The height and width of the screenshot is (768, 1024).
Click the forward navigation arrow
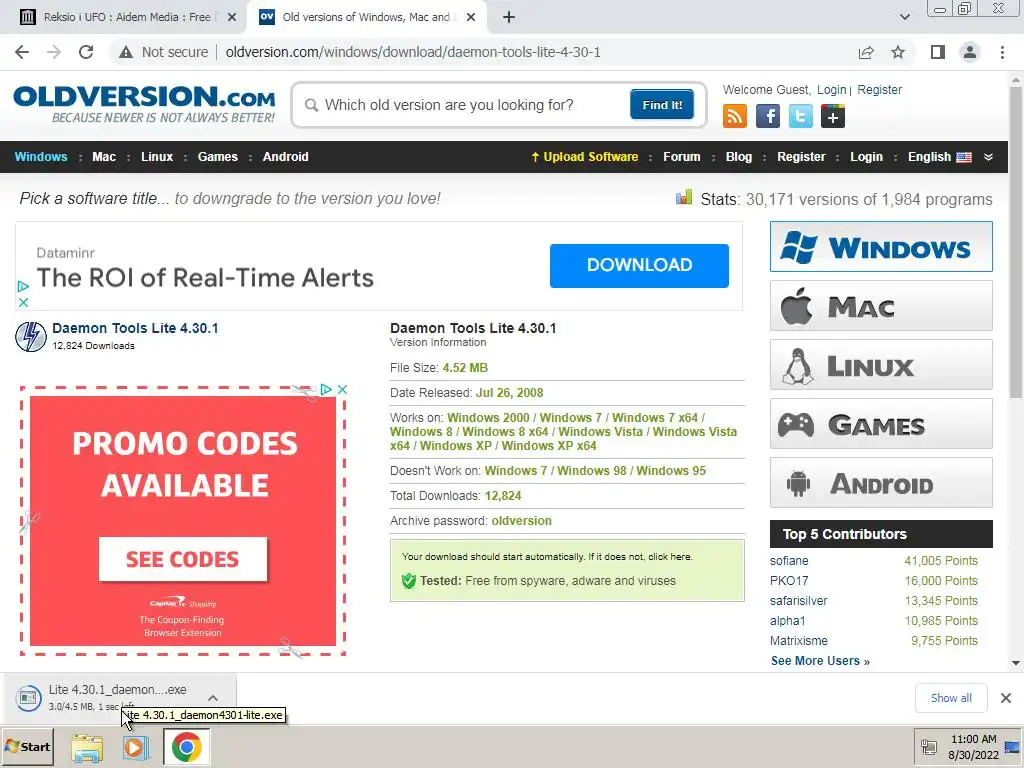click(x=54, y=52)
